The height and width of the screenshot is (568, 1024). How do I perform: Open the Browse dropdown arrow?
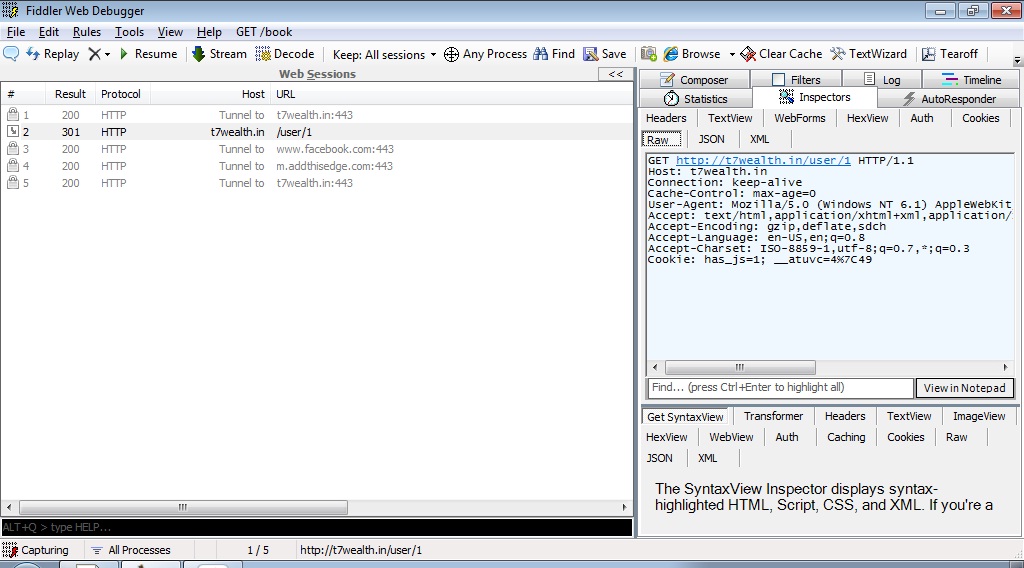pos(732,55)
